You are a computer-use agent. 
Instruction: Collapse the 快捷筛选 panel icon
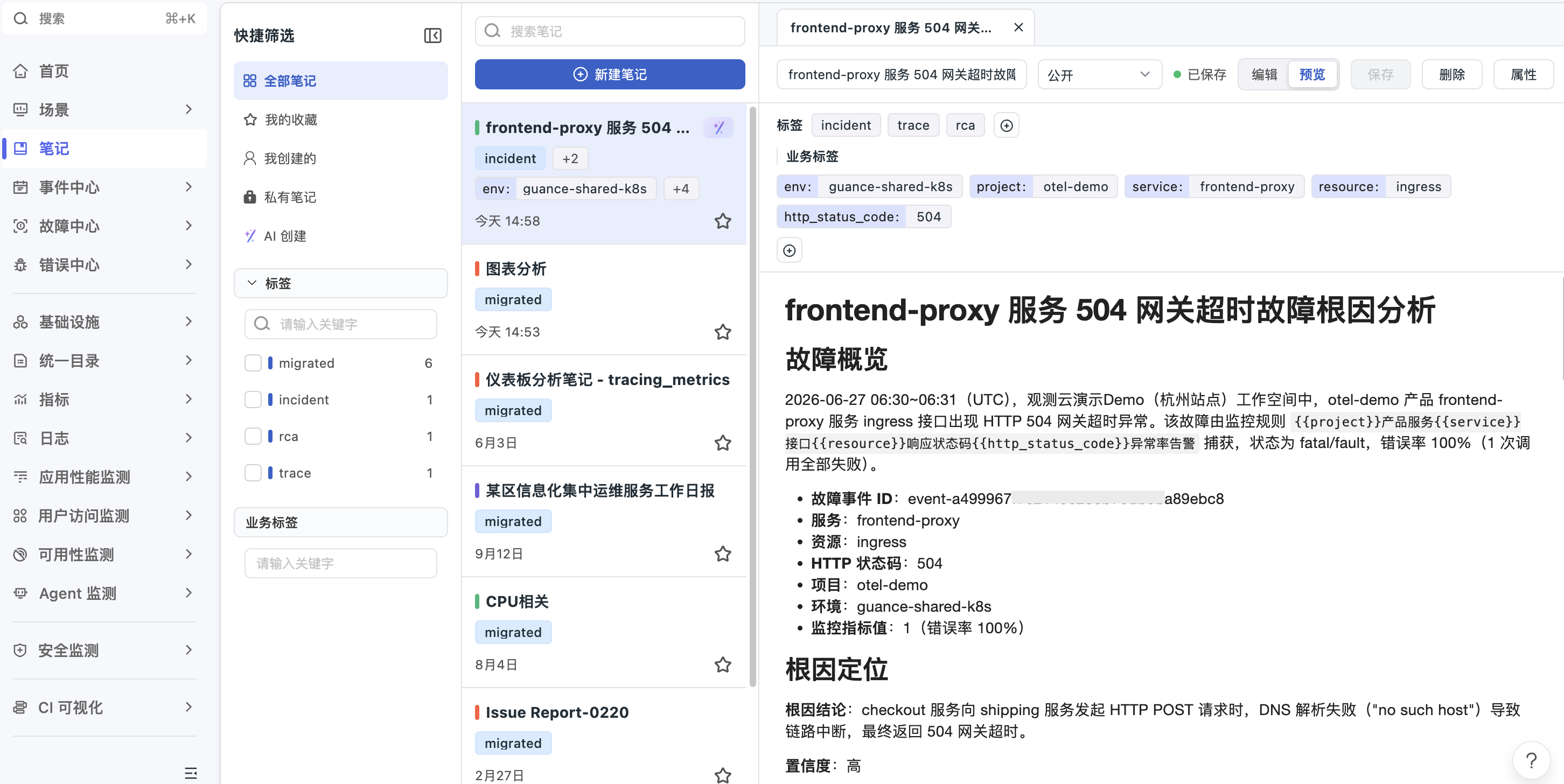tap(432, 36)
